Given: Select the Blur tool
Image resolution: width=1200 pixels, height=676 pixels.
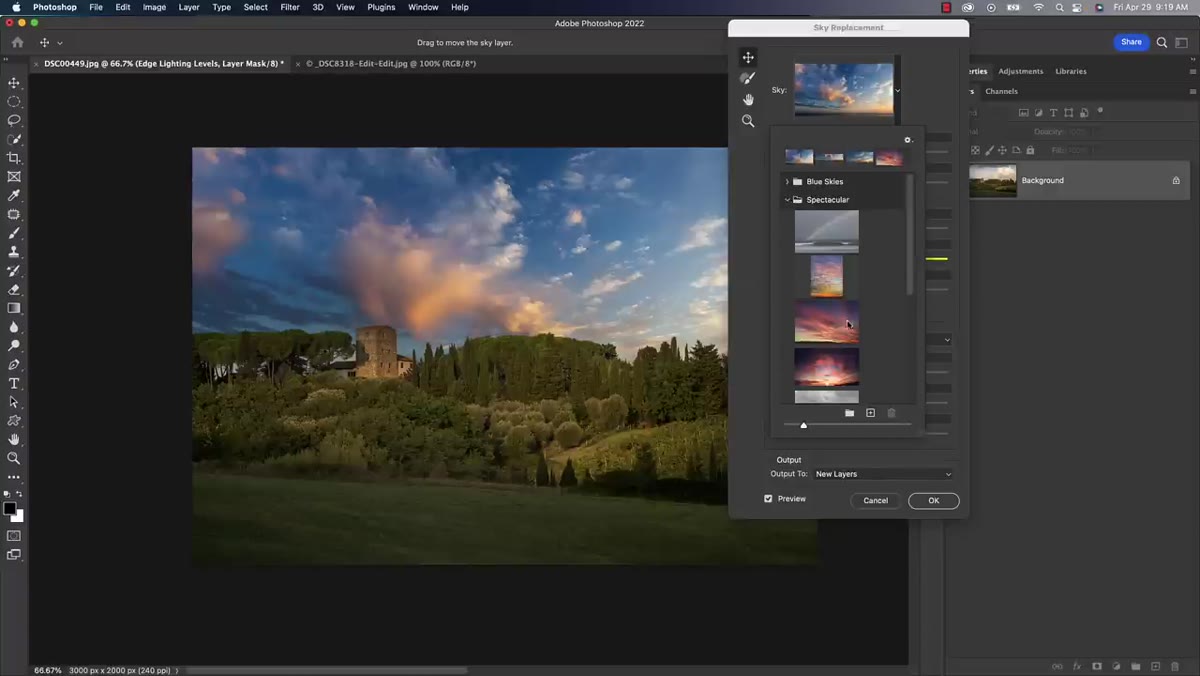Looking at the screenshot, I should (x=14, y=327).
